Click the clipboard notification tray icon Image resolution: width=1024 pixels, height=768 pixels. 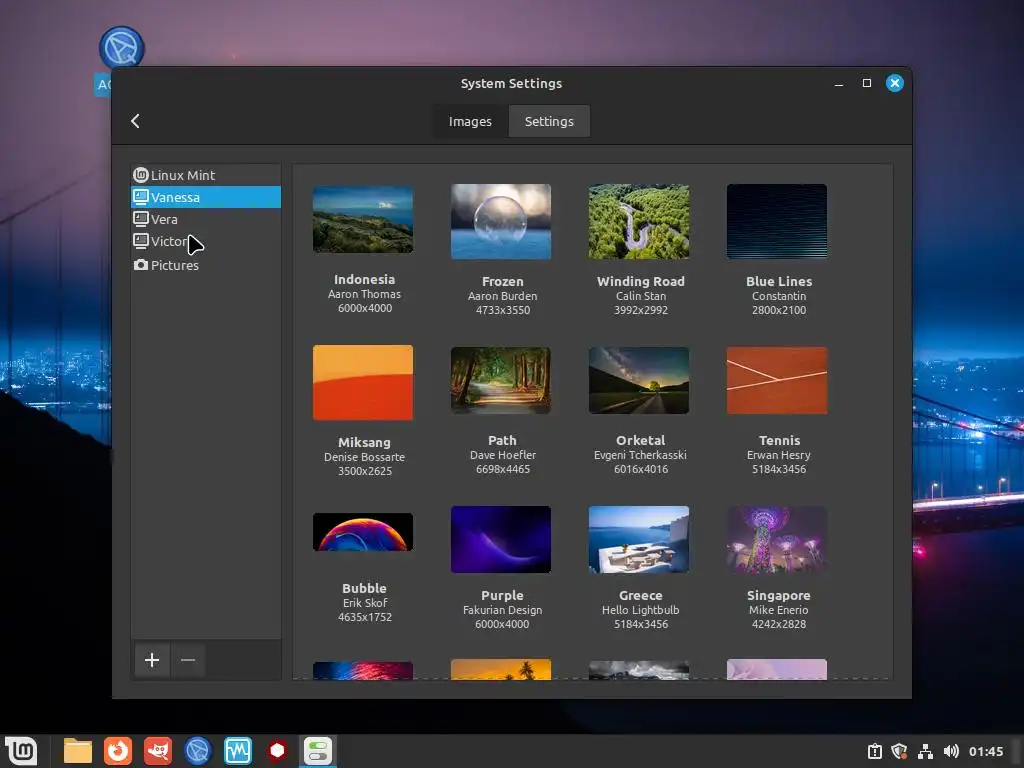click(875, 752)
